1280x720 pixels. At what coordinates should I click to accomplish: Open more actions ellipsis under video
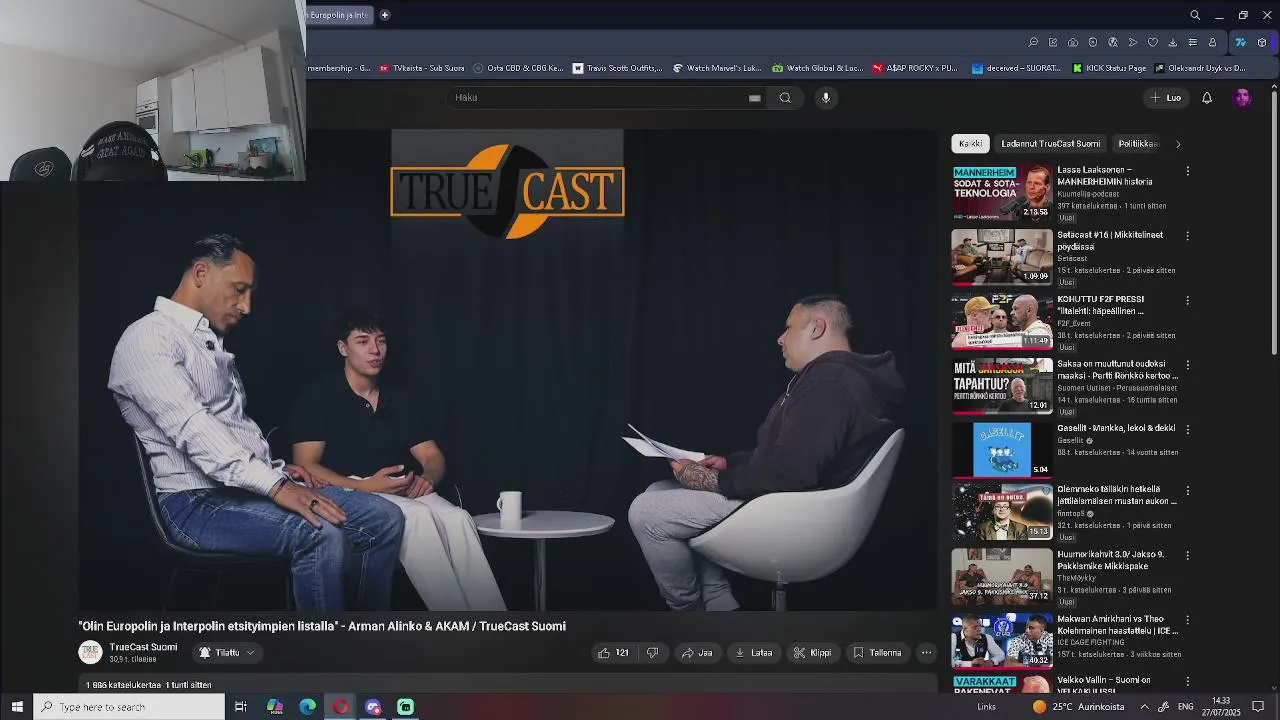point(926,653)
